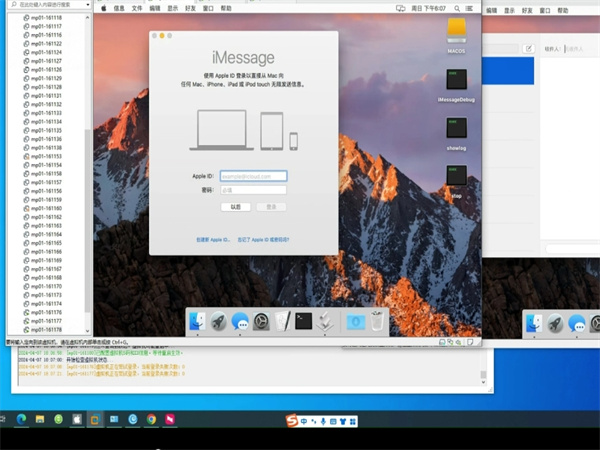Click the forgot Apple ID or password link
The height and width of the screenshot is (450, 600).
click(263, 240)
